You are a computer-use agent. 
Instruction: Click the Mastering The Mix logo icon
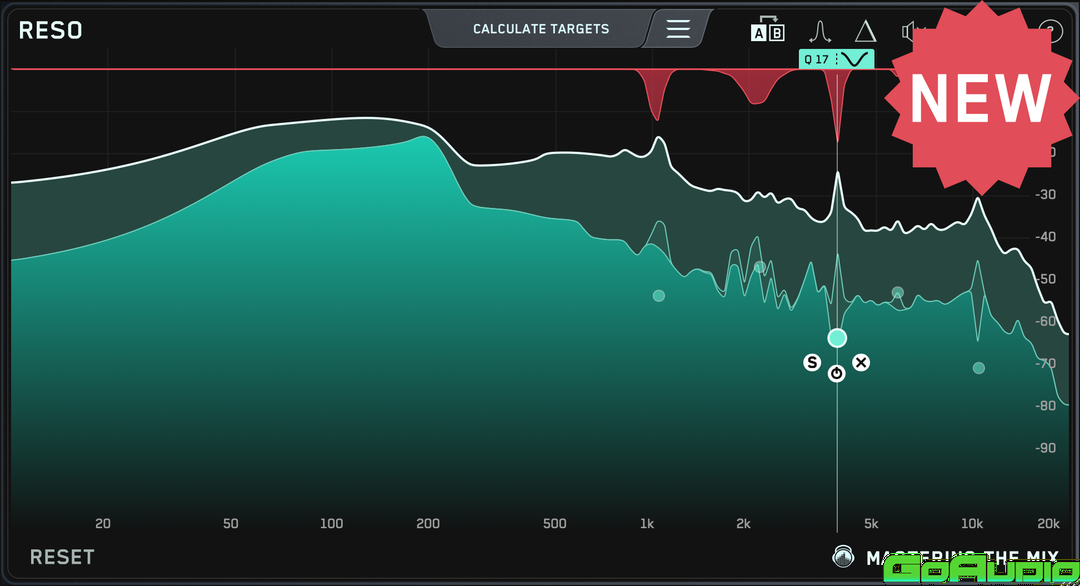pos(843,556)
